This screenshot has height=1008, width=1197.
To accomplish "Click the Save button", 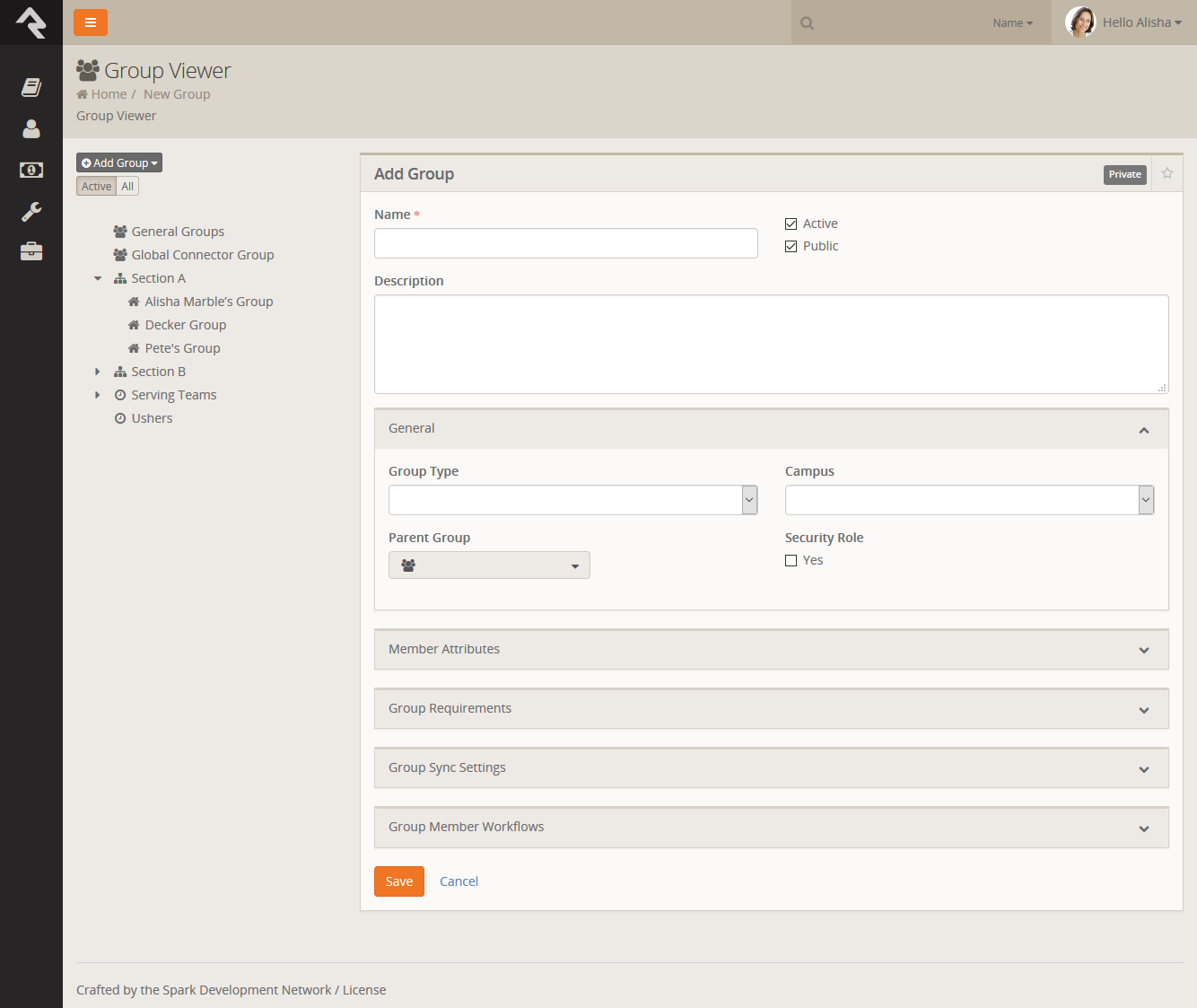I will pyautogui.click(x=398, y=881).
